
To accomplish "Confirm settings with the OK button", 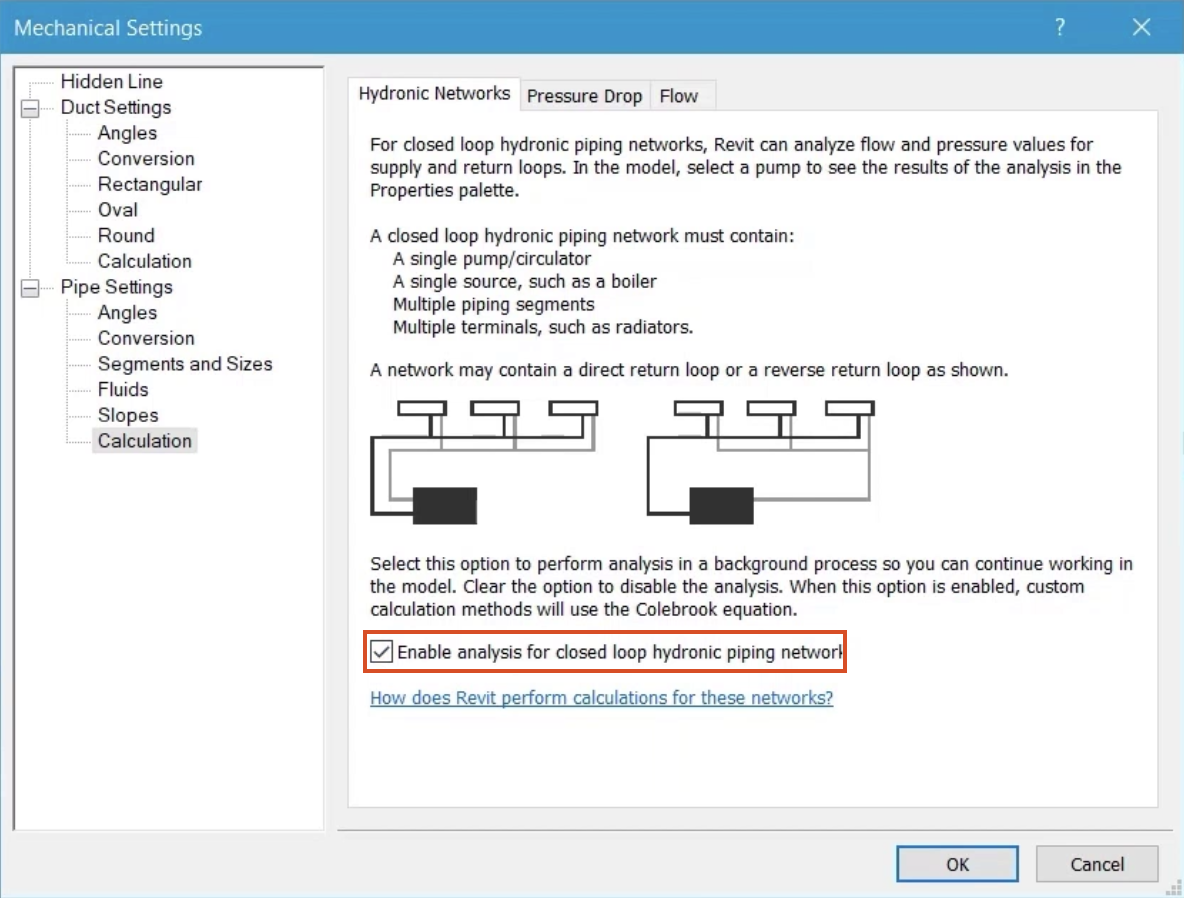I will 957,864.
